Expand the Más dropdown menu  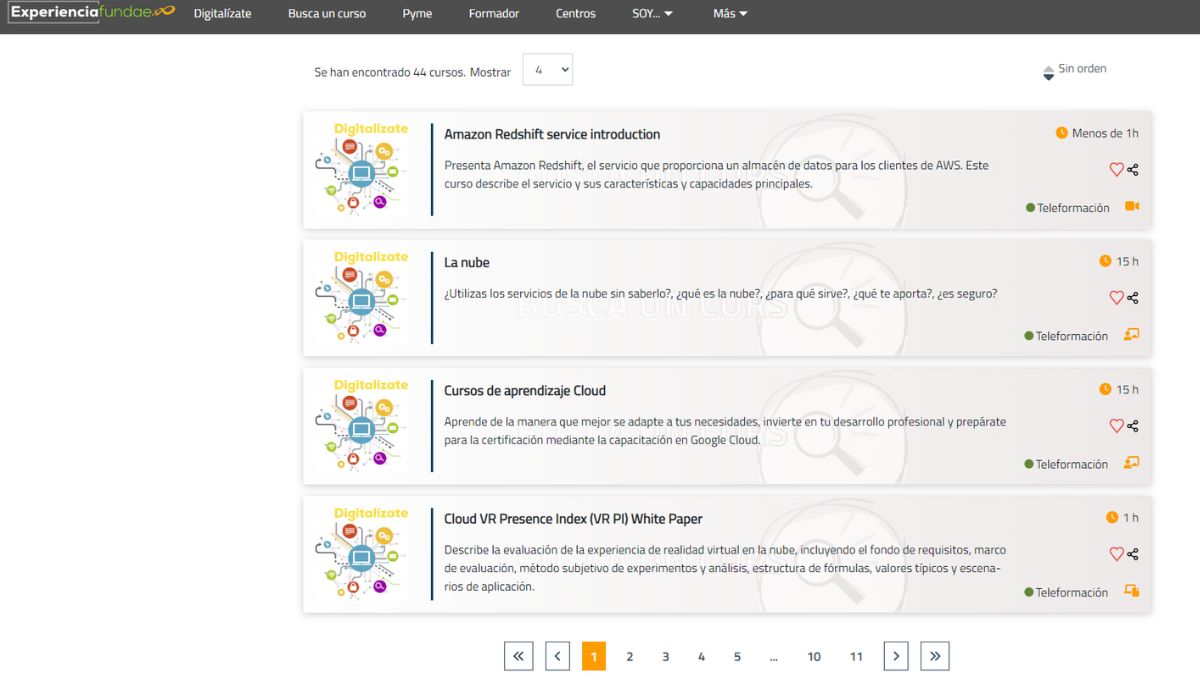coord(730,14)
